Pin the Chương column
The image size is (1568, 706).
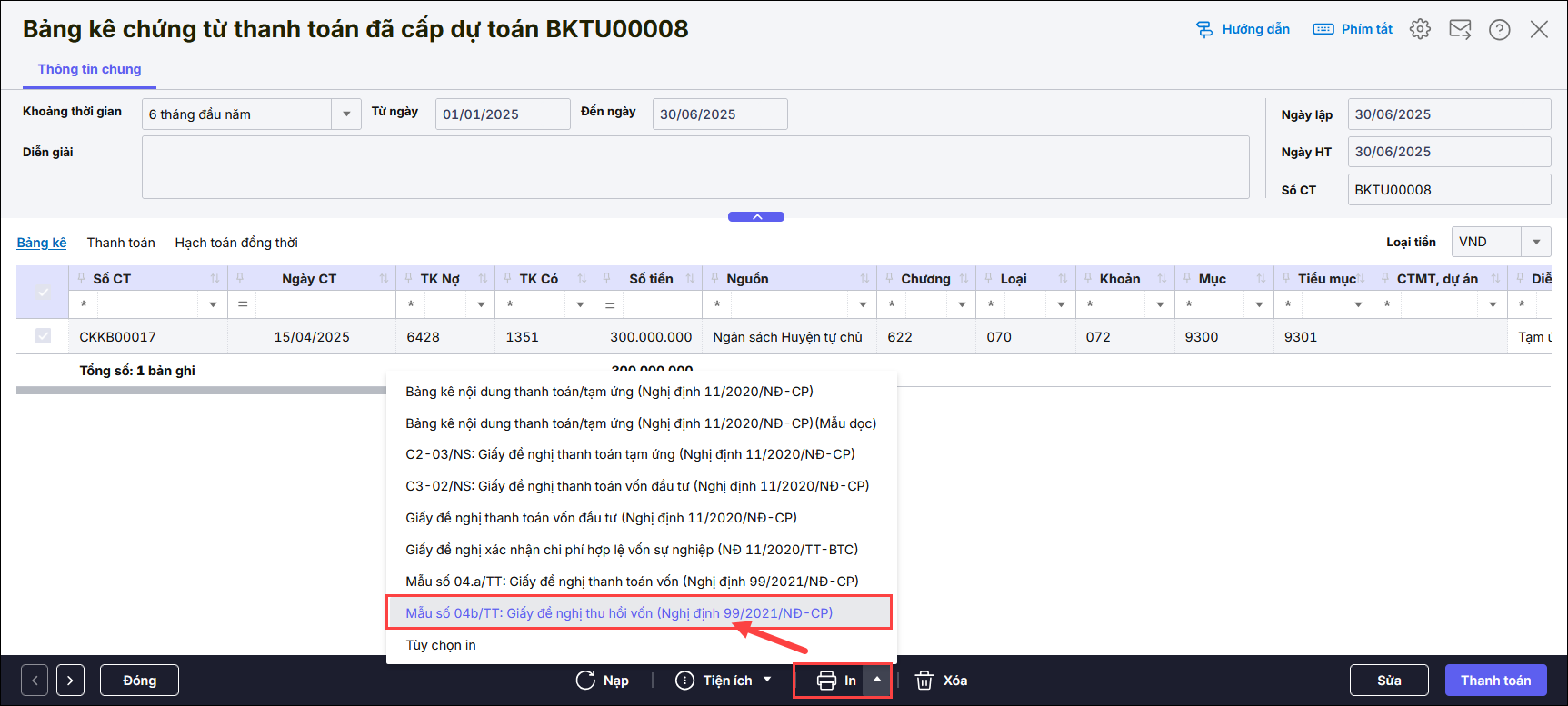click(890, 278)
